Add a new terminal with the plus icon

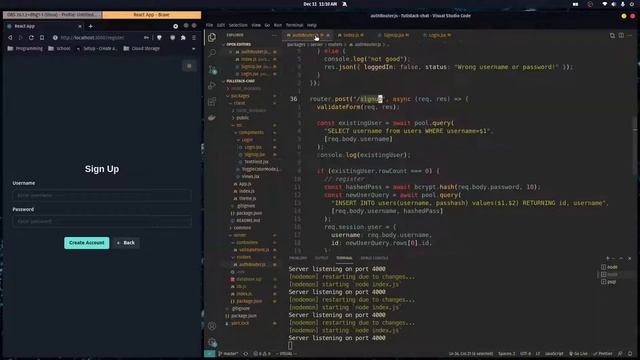click(x=608, y=258)
